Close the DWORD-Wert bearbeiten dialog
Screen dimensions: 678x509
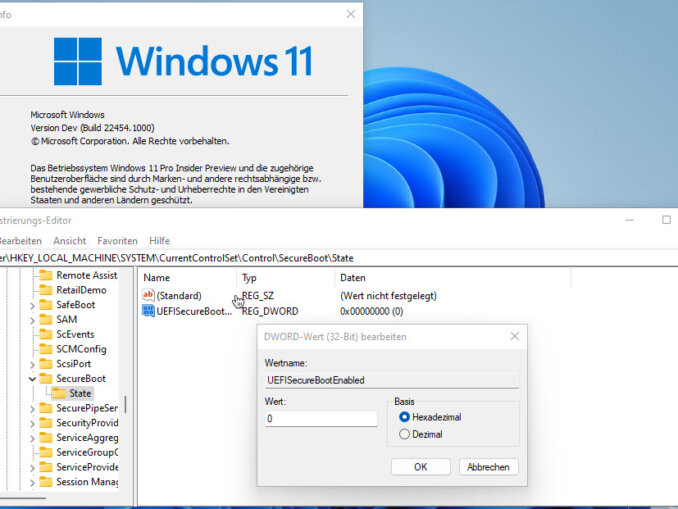pos(515,336)
